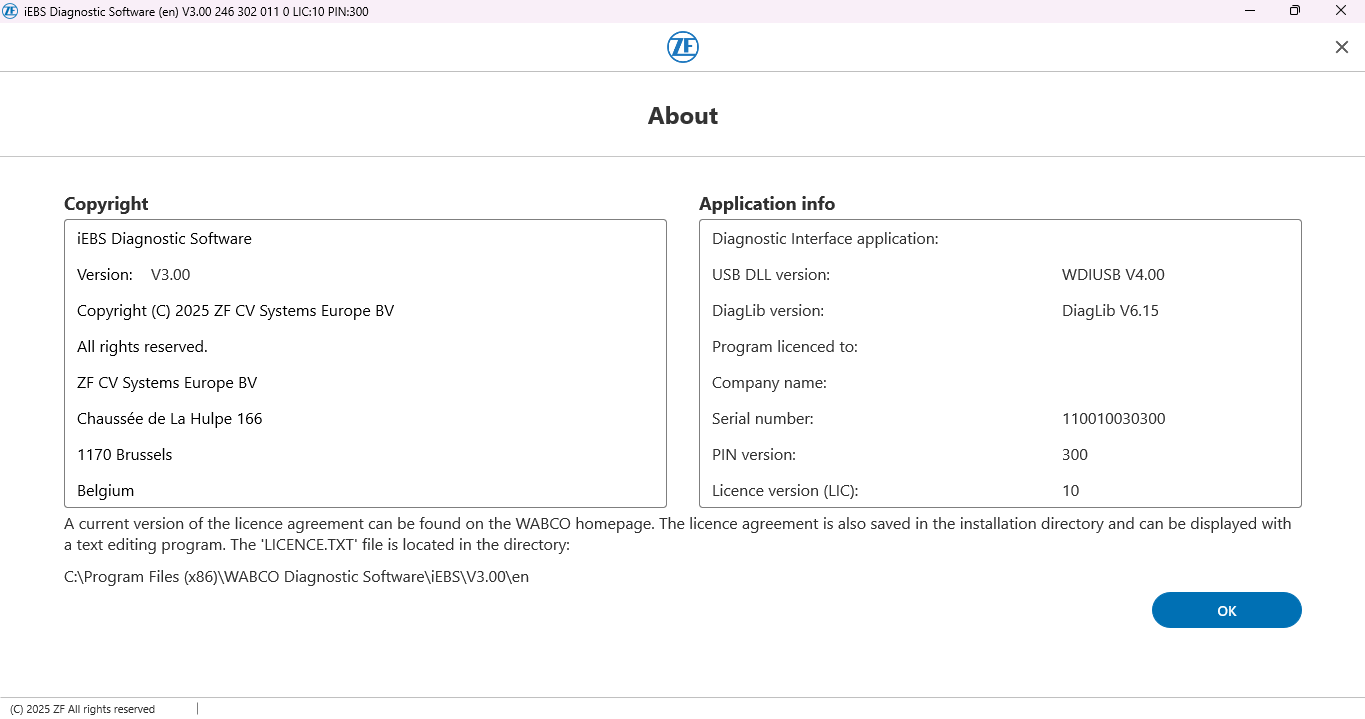1365x719 pixels.
Task: Click the Copyright section heading
Action: click(x=106, y=204)
